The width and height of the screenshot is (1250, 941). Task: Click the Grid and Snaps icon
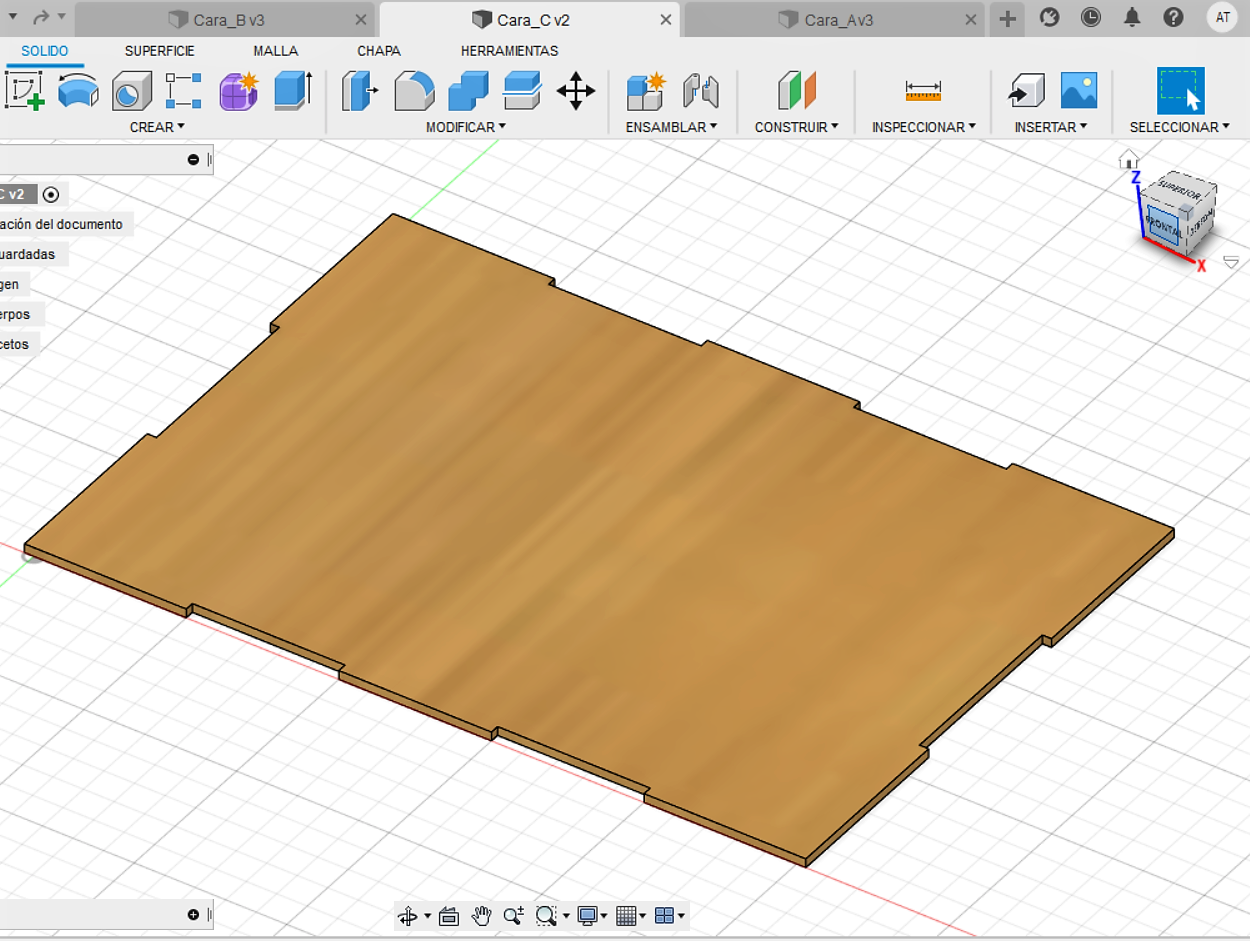pyautogui.click(x=626, y=915)
